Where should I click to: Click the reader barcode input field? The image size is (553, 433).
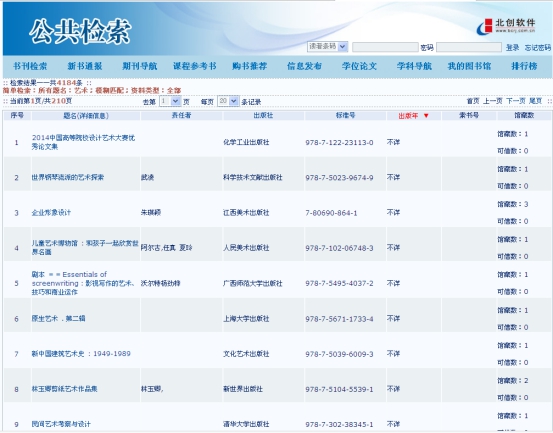385,47
